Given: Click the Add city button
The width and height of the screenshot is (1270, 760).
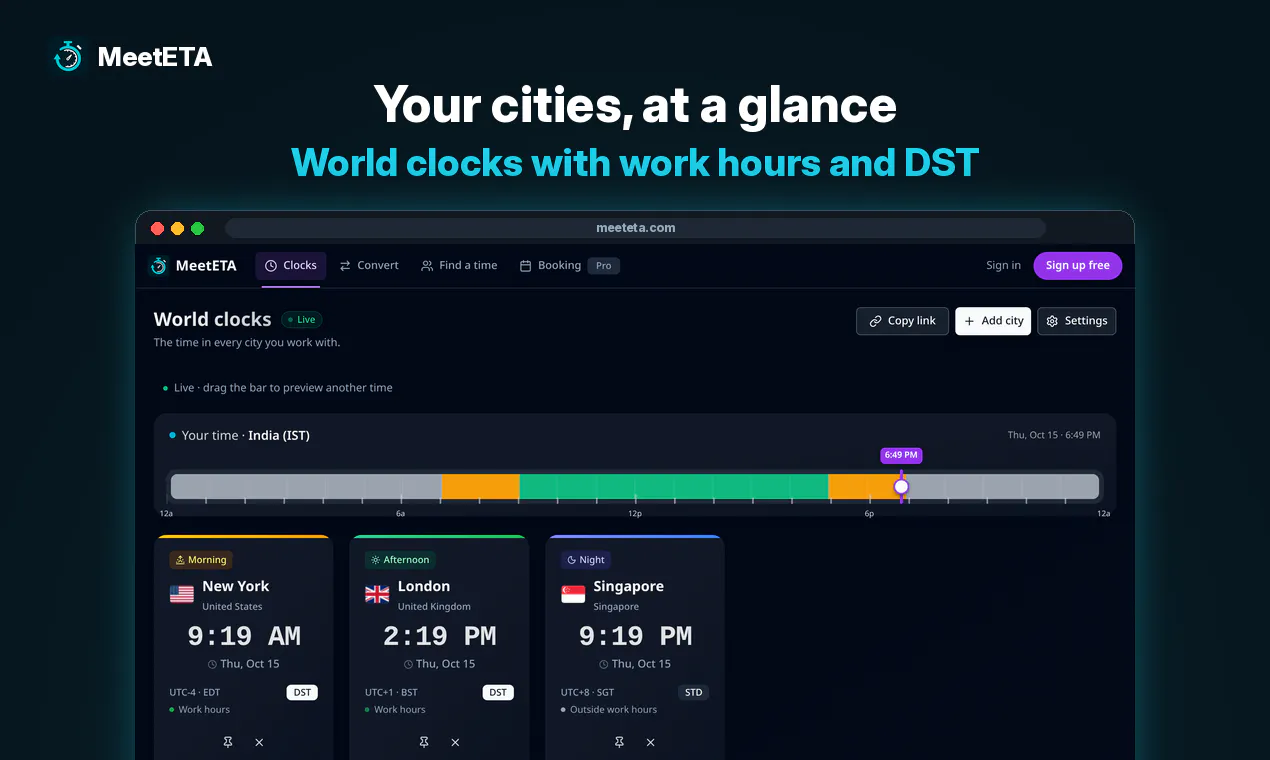Looking at the screenshot, I should click(993, 321).
